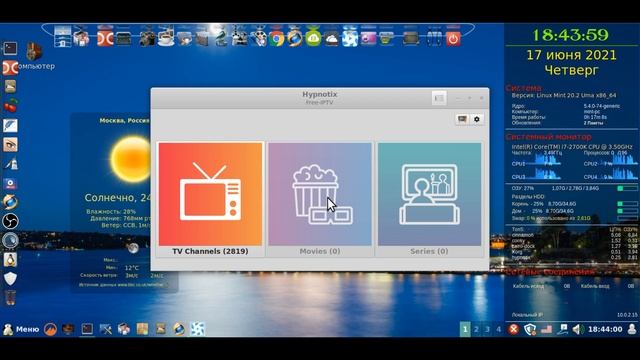
Task: Open the volume speaker tray icon
Action: click(x=578, y=329)
